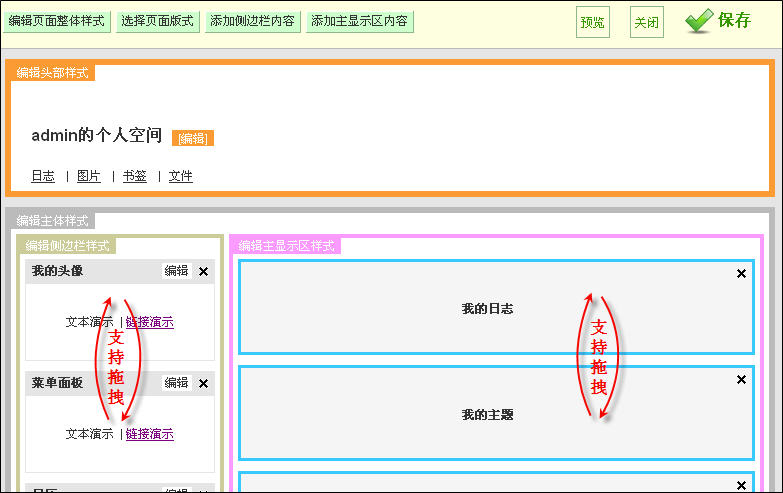Remove the 菜单面板 block with its X
The image size is (783, 493).
[x=203, y=384]
